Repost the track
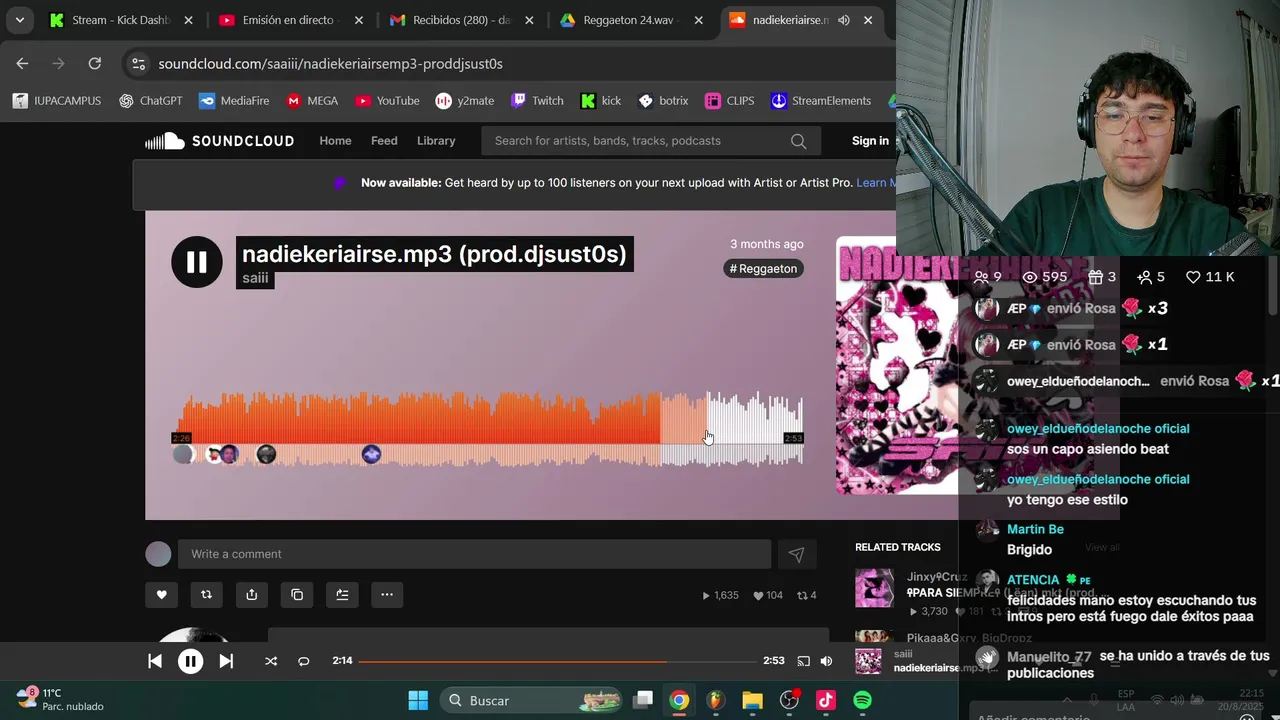The height and width of the screenshot is (720, 1280). 206,595
